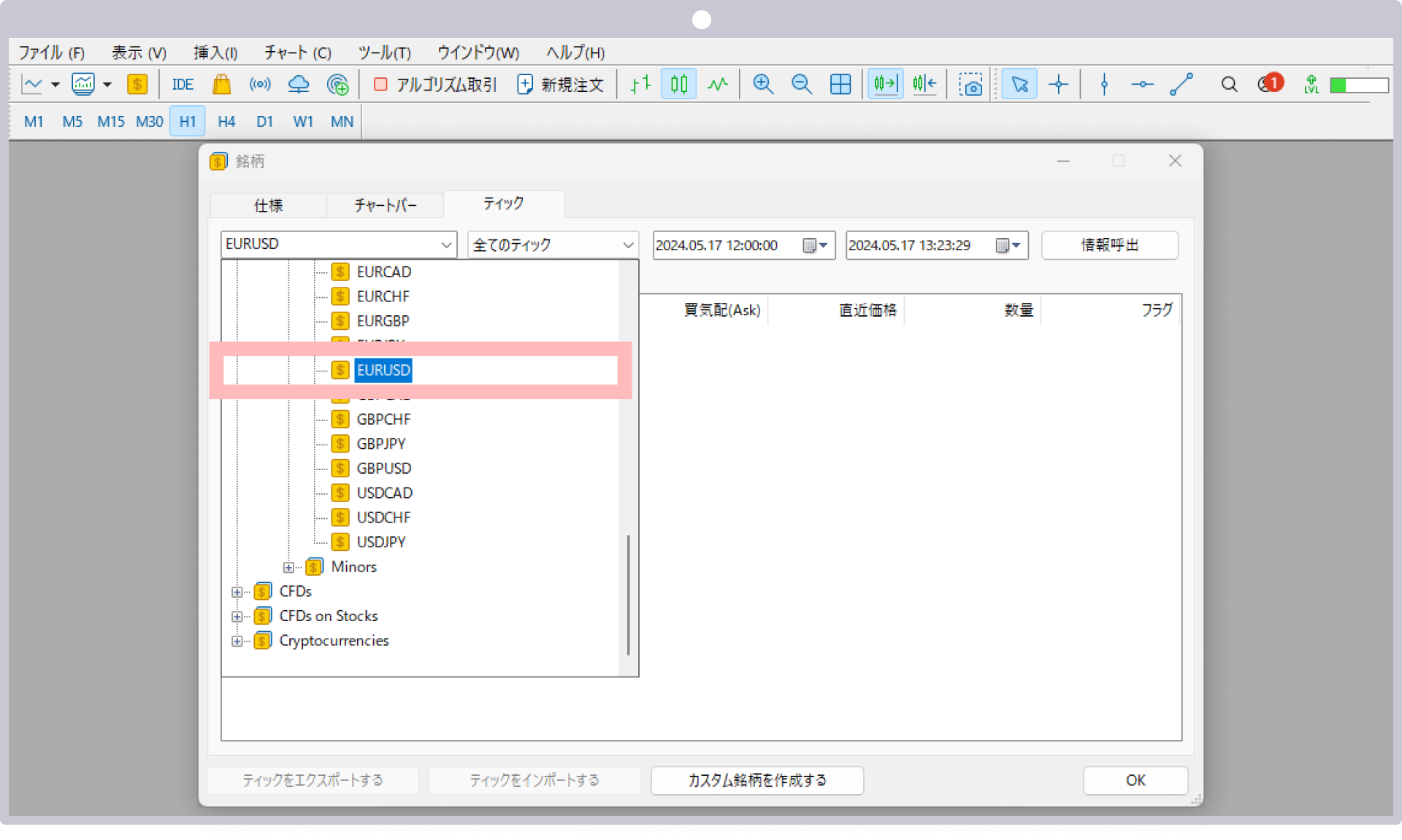The height and width of the screenshot is (840, 1402).
Task: Open ウインドウ(W) menu
Action: [478, 53]
